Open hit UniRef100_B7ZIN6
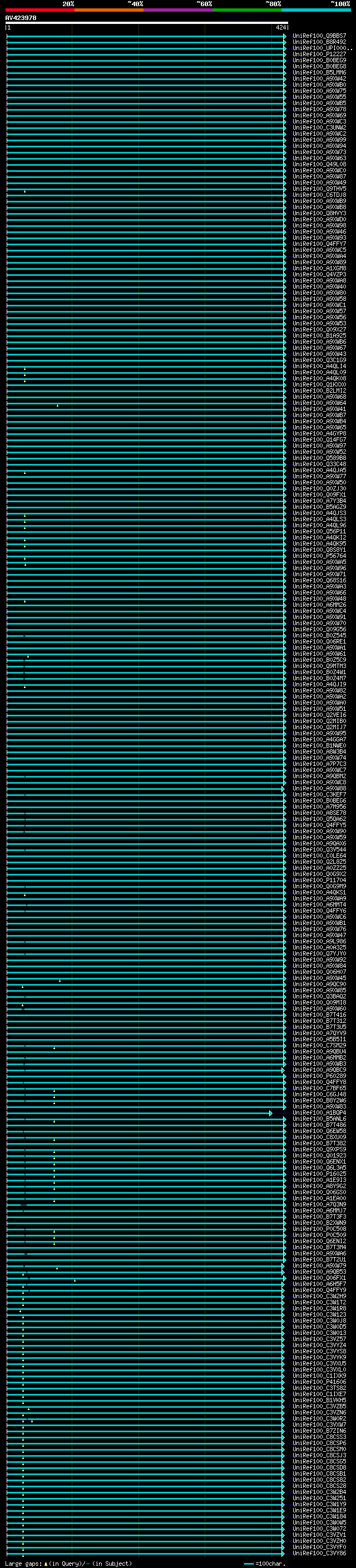The width and height of the screenshot is (356, 1568). click(319, 1431)
